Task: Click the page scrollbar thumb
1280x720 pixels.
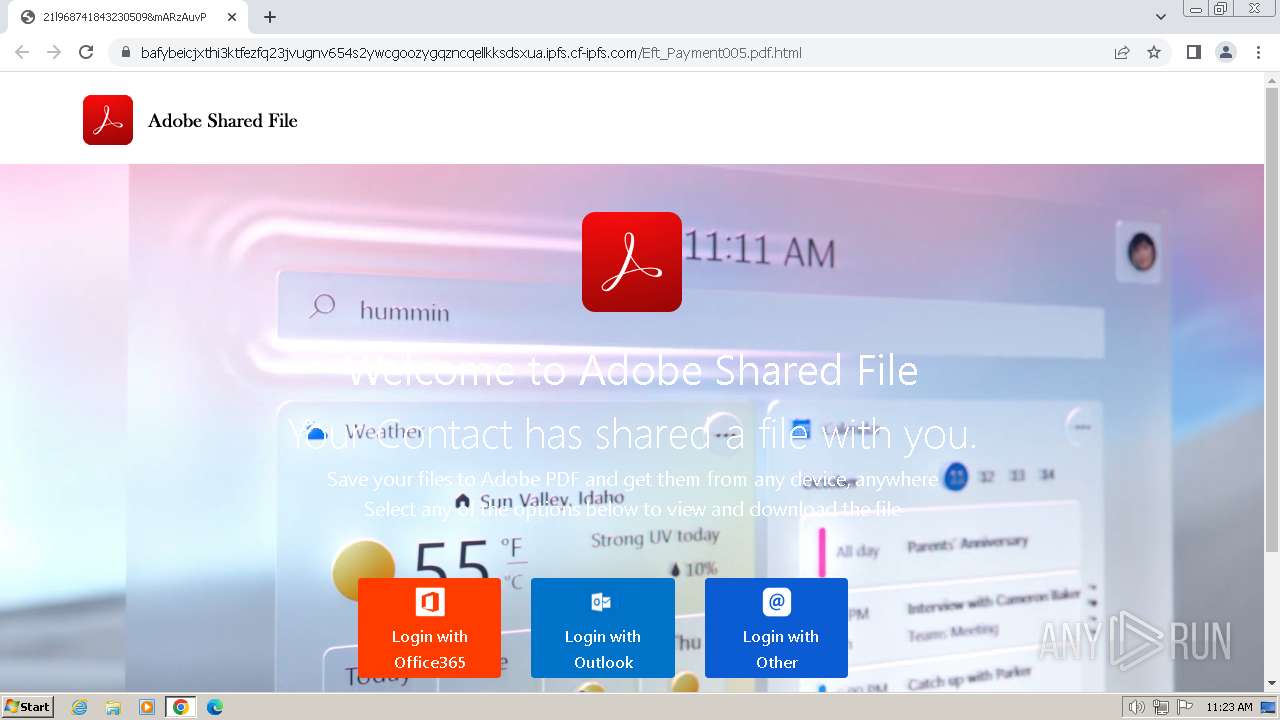Action: pyautogui.click(x=1272, y=320)
